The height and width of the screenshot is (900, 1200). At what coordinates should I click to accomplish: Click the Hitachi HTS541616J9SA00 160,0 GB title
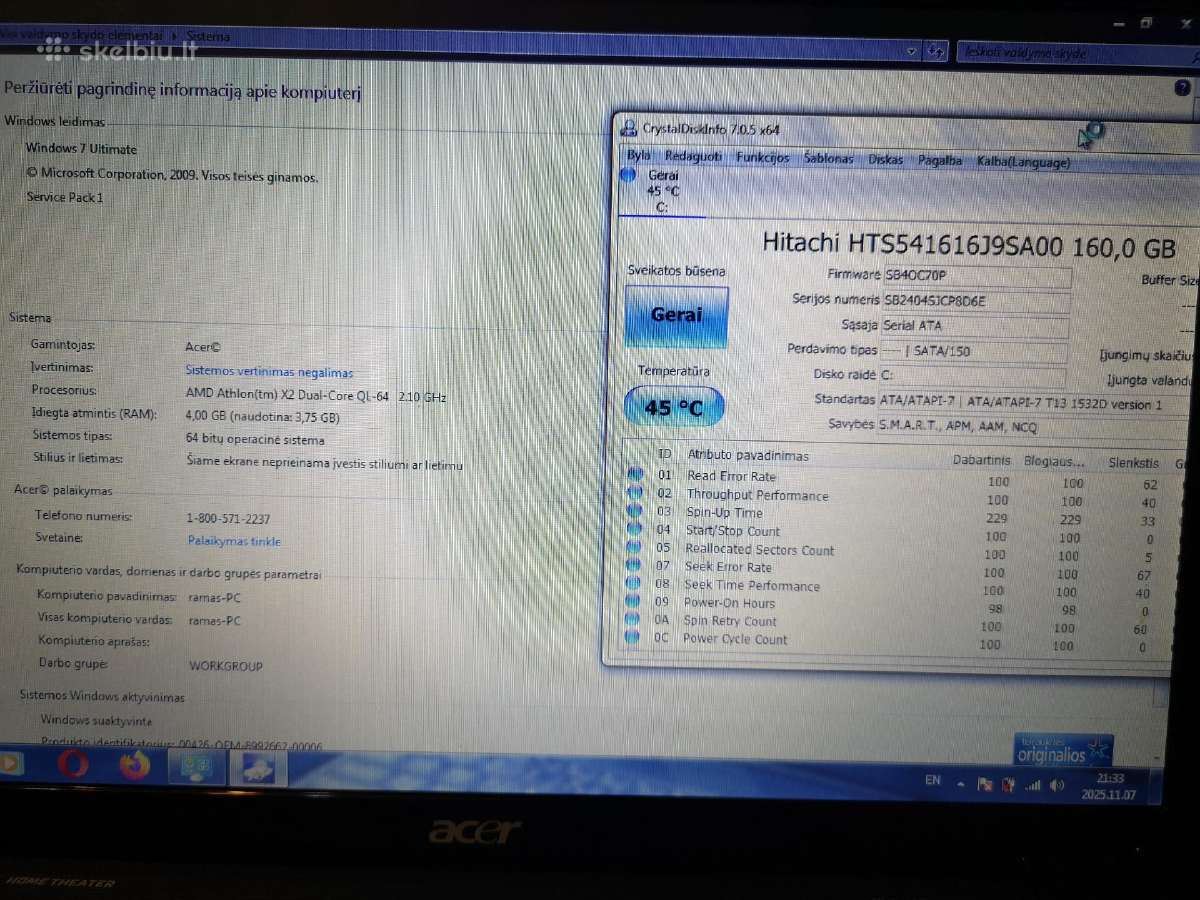(x=969, y=245)
